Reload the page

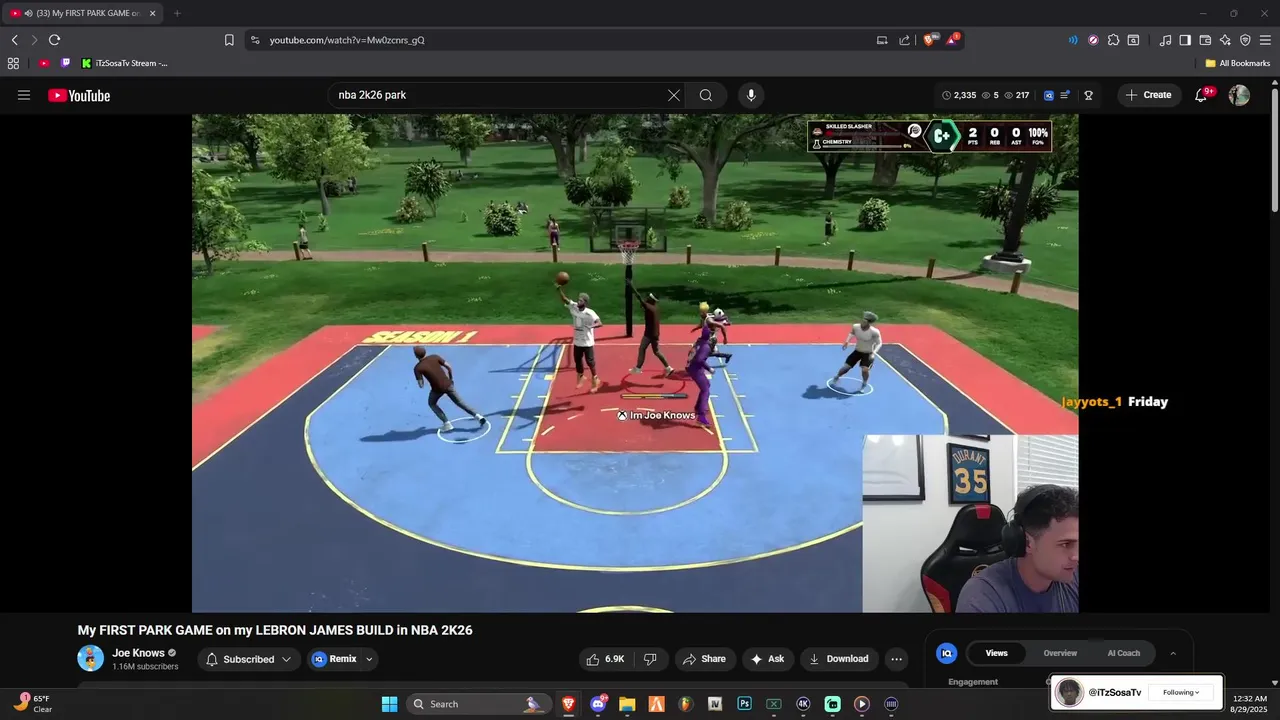(x=54, y=40)
